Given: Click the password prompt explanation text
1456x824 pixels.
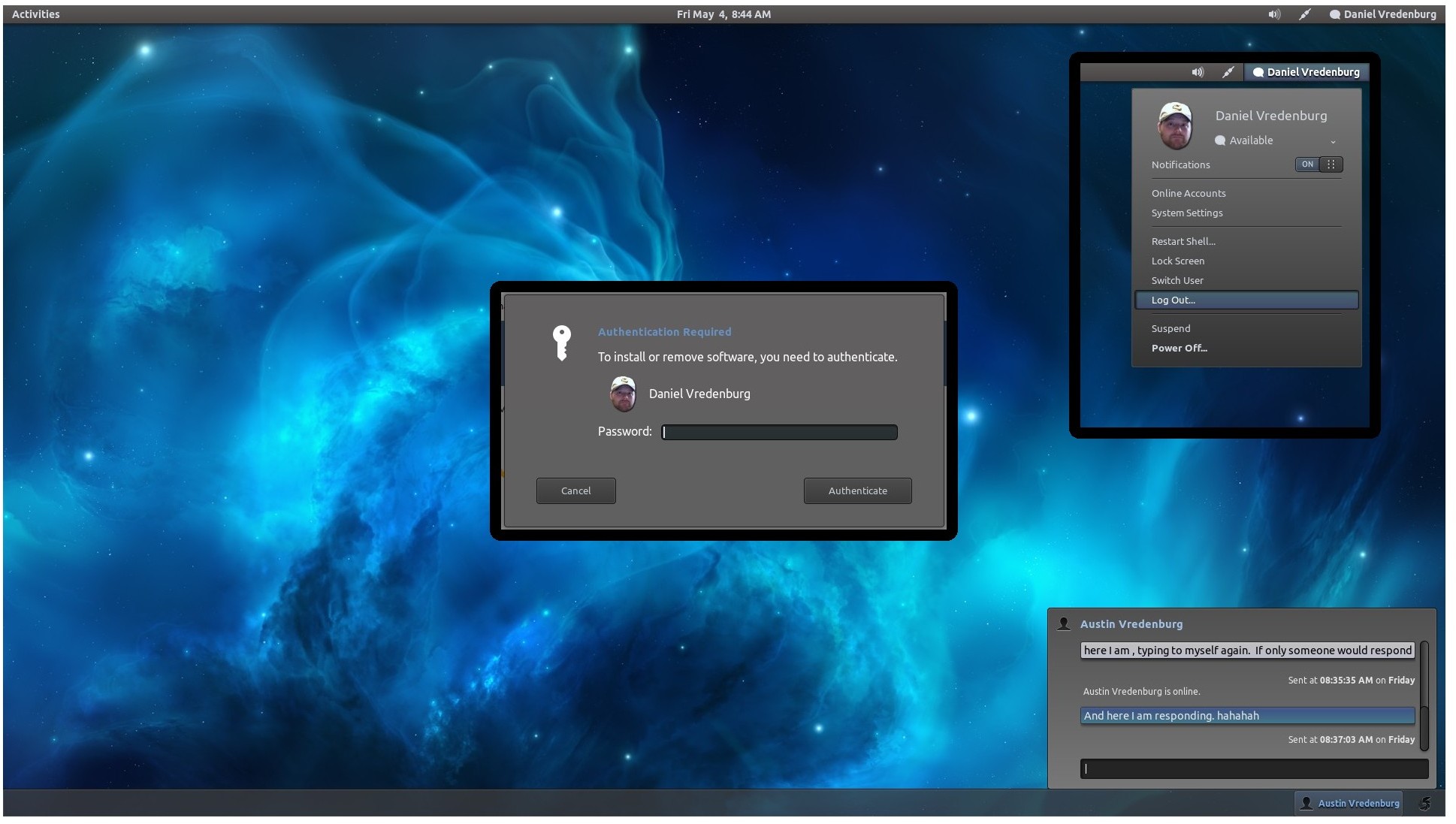Looking at the screenshot, I should coord(748,357).
